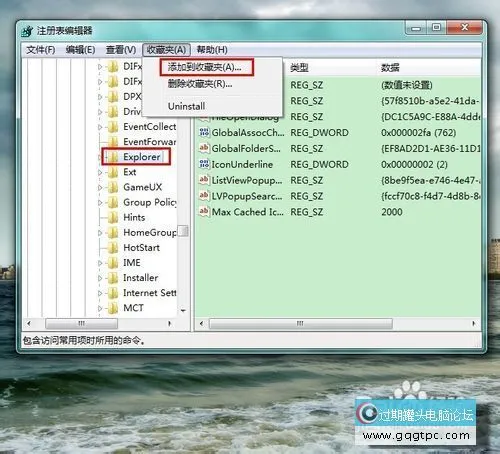This screenshot has width=500, height=454.
Task: Click the DPX folder icon
Action: pyautogui.click(x=113, y=97)
